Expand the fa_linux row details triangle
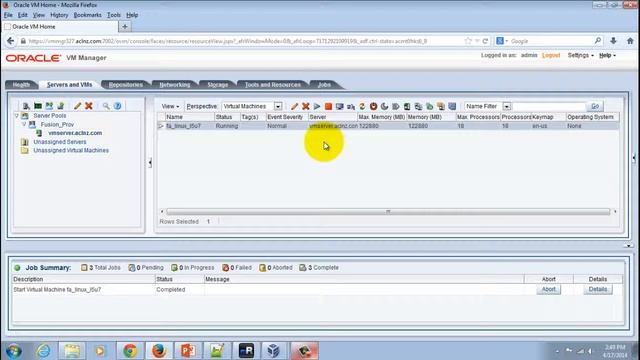 (x=161, y=126)
